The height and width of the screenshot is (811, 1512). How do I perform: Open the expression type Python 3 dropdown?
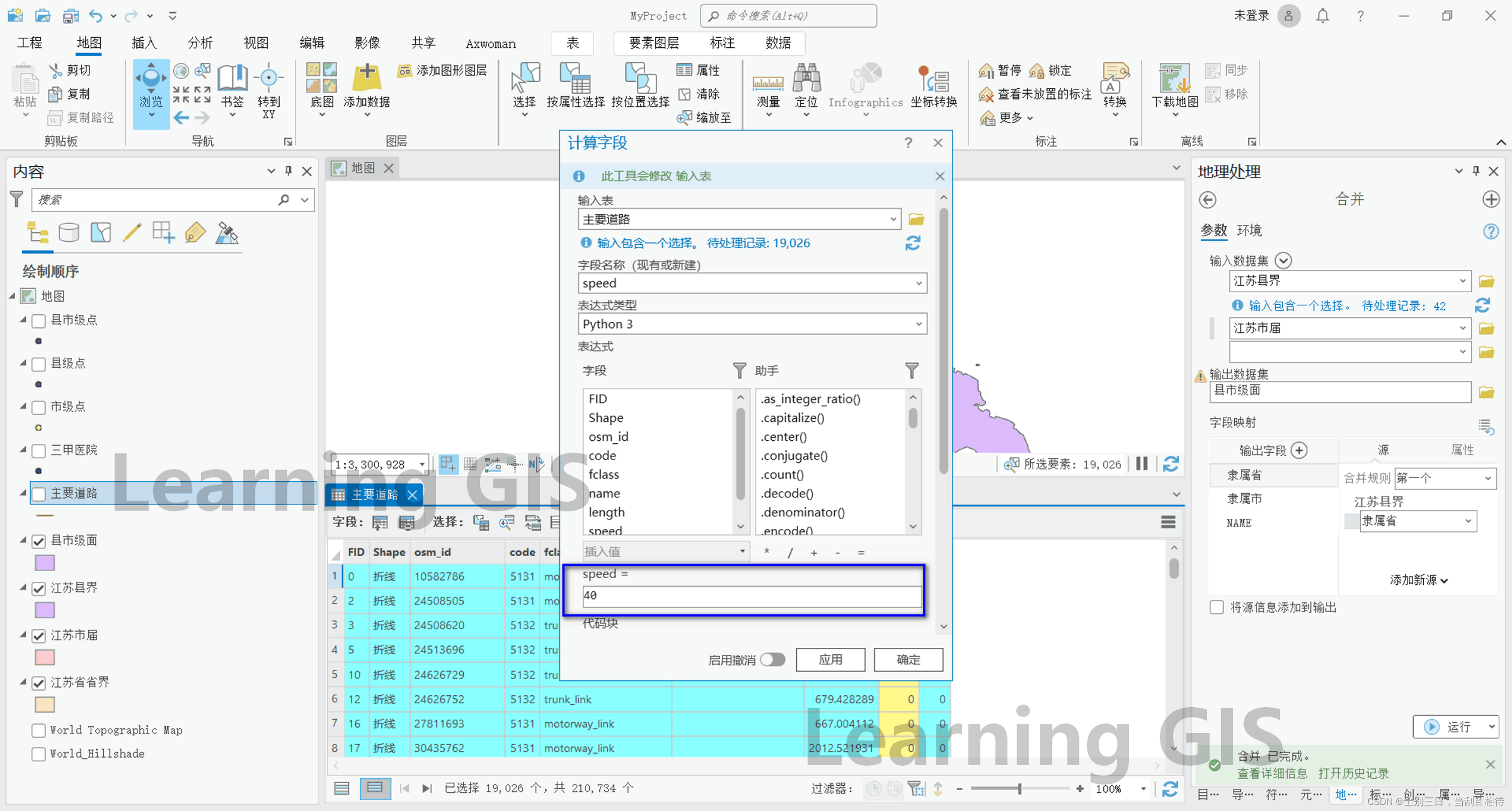tap(919, 324)
